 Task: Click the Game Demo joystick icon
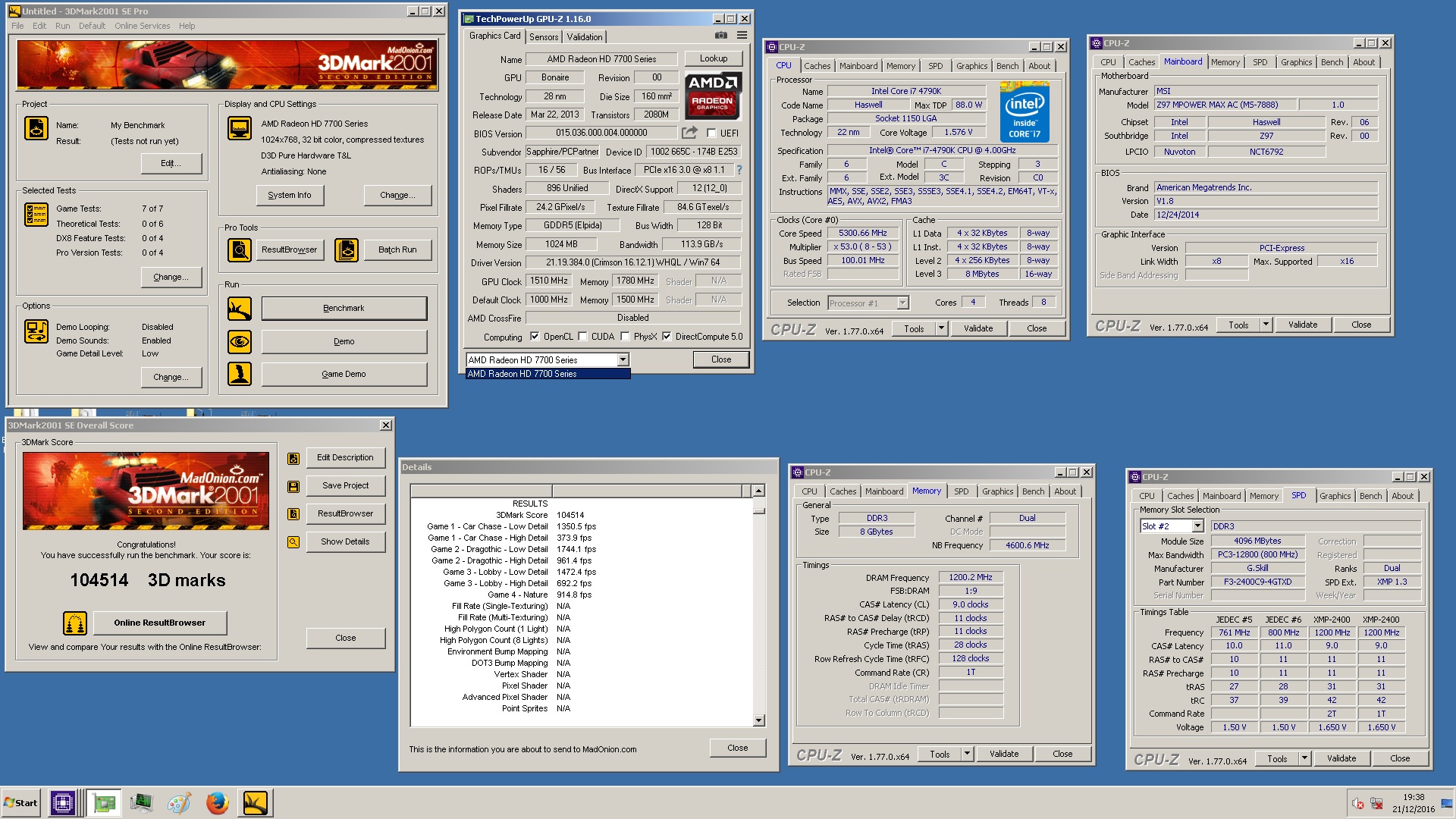[240, 374]
